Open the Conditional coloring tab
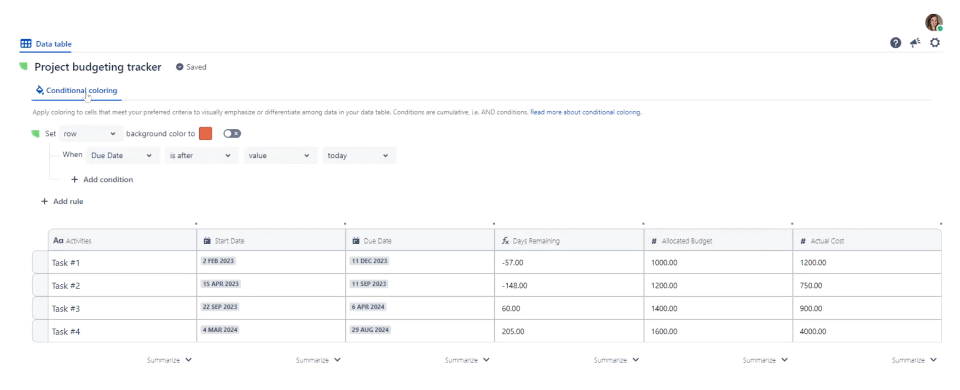Viewport: 960px width, 390px height. (77, 91)
